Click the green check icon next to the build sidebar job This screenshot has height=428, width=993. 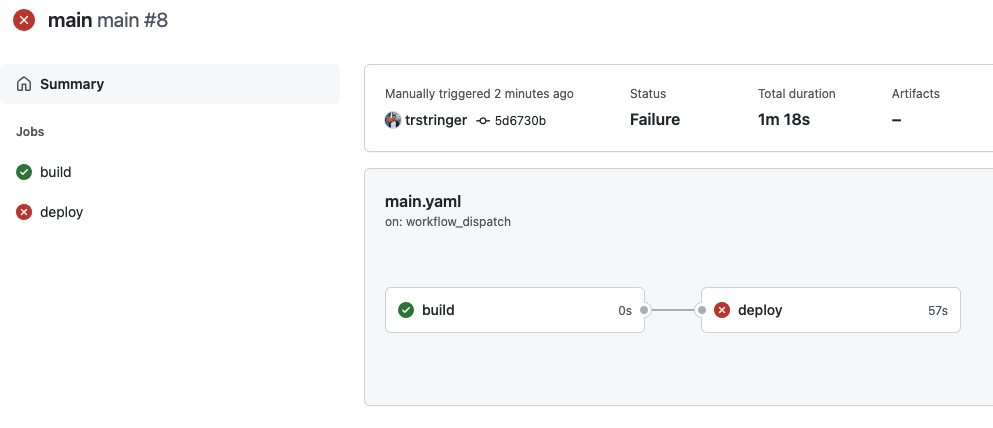(24, 172)
